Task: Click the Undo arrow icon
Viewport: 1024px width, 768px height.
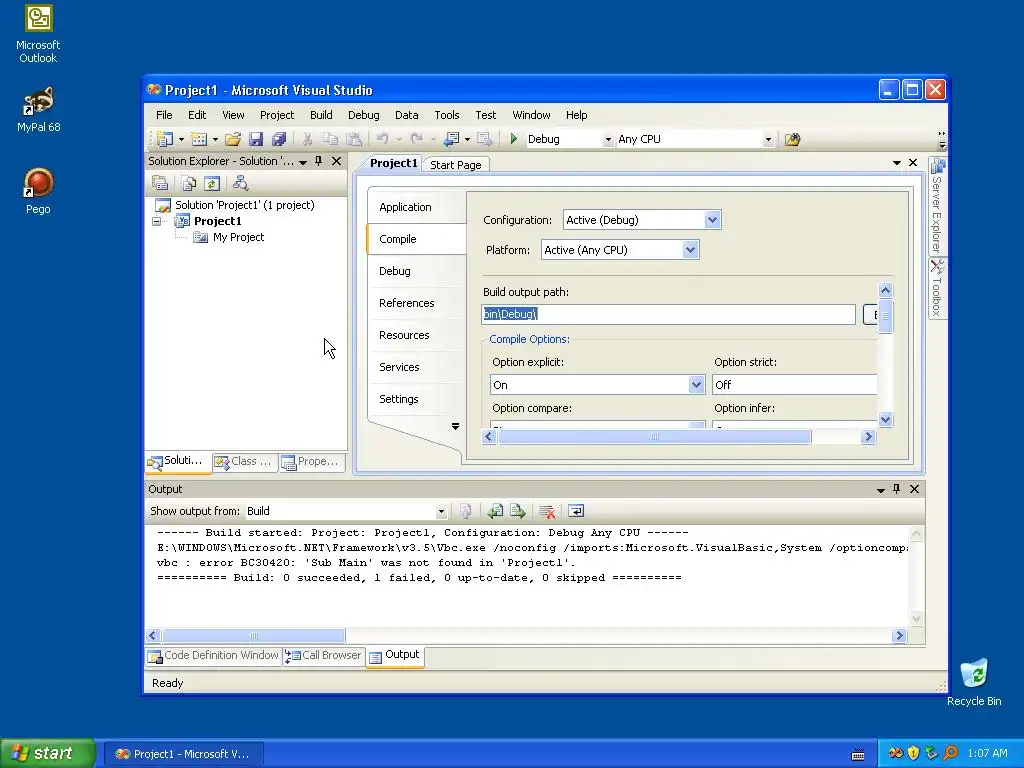Action: pos(383,139)
